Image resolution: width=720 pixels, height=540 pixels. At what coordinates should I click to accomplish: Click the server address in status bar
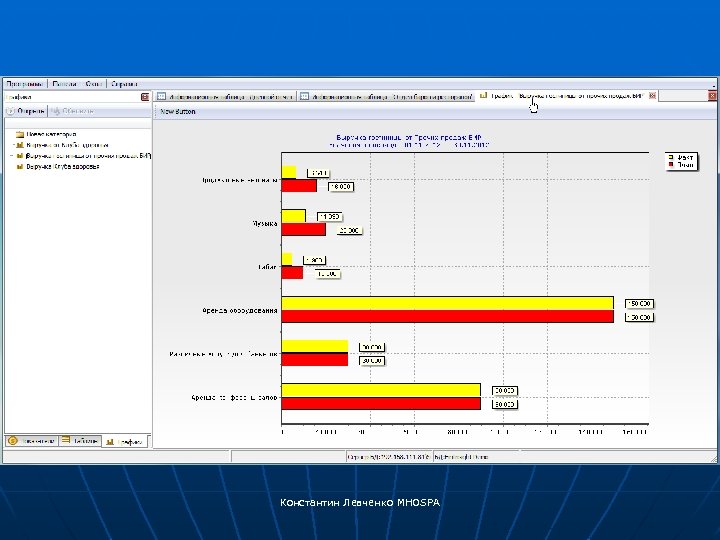388,457
